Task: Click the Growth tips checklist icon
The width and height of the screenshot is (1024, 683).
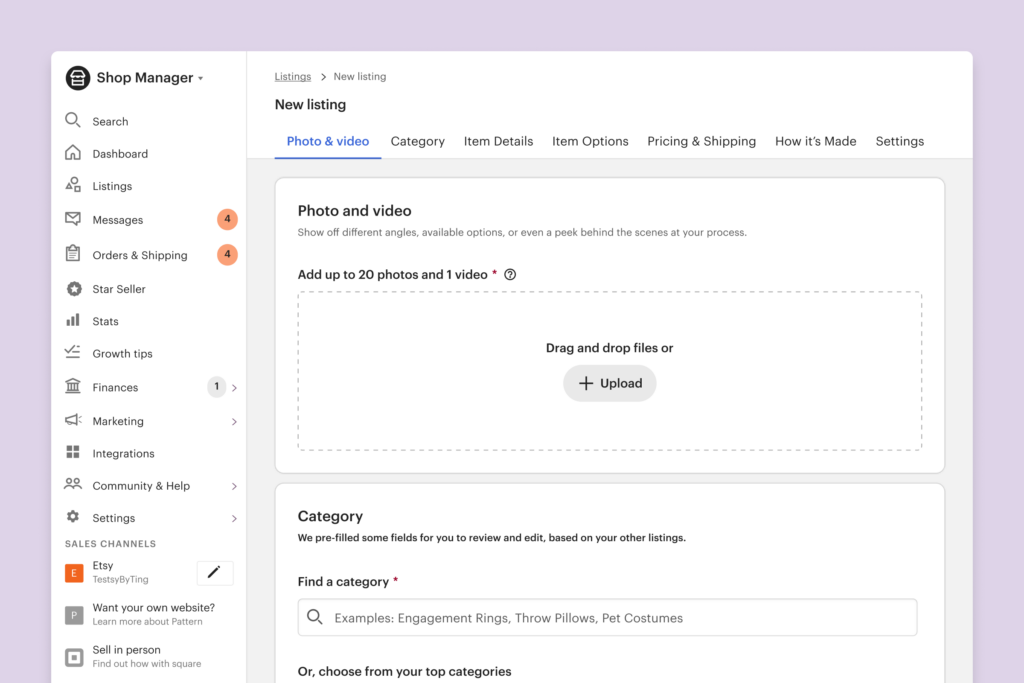Action: (x=72, y=352)
